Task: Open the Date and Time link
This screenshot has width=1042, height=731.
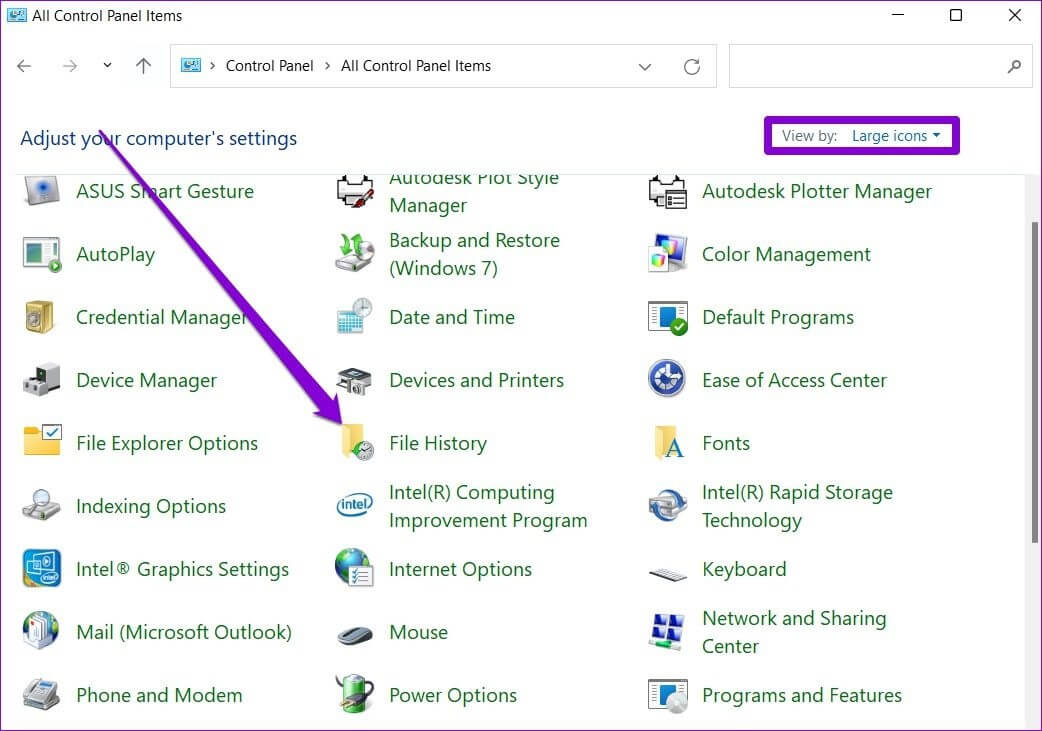Action: point(452,317)
